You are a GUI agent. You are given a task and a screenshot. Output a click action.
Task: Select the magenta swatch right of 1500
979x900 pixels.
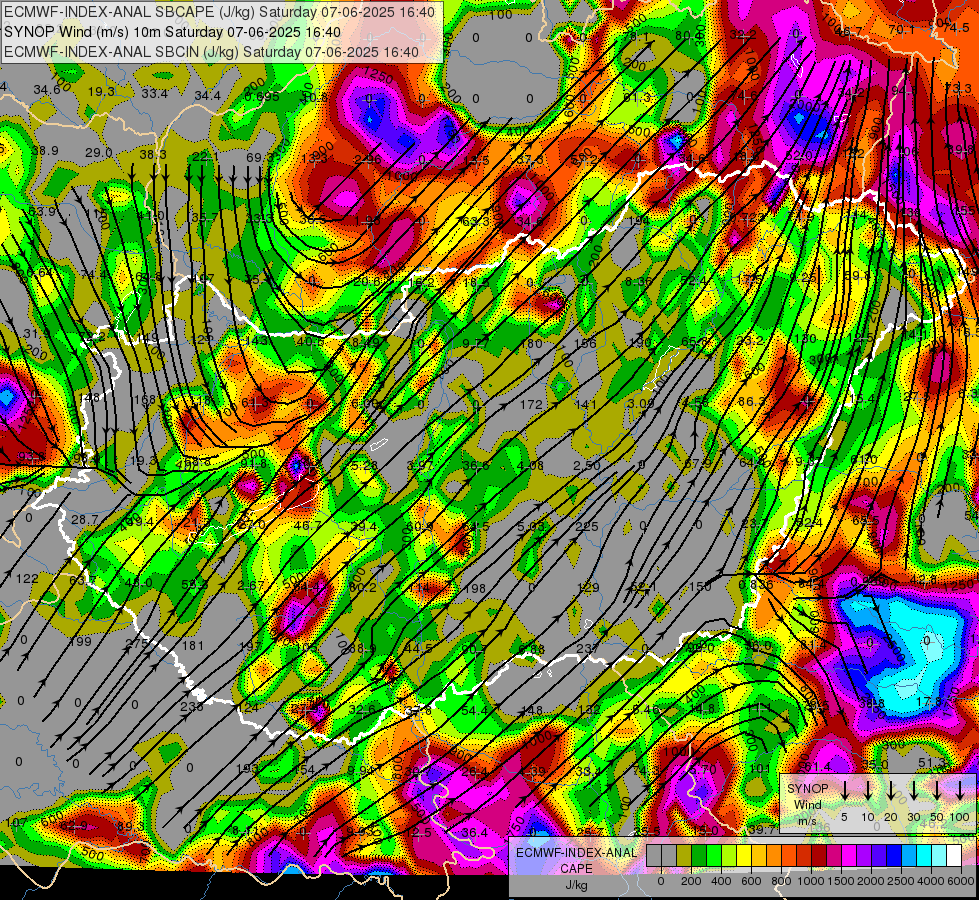pyautogui.click(x=849, y=856)
